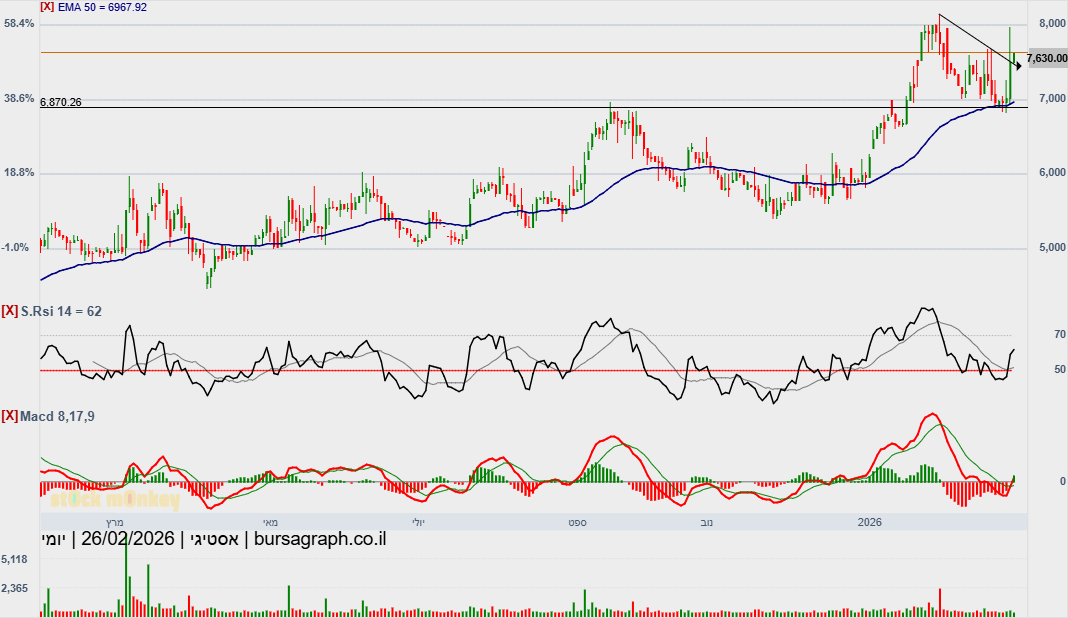Viewport: 1068px width, 618px height.
Task: Click the 5,118 volume axis label
Action: coord(15,559)
